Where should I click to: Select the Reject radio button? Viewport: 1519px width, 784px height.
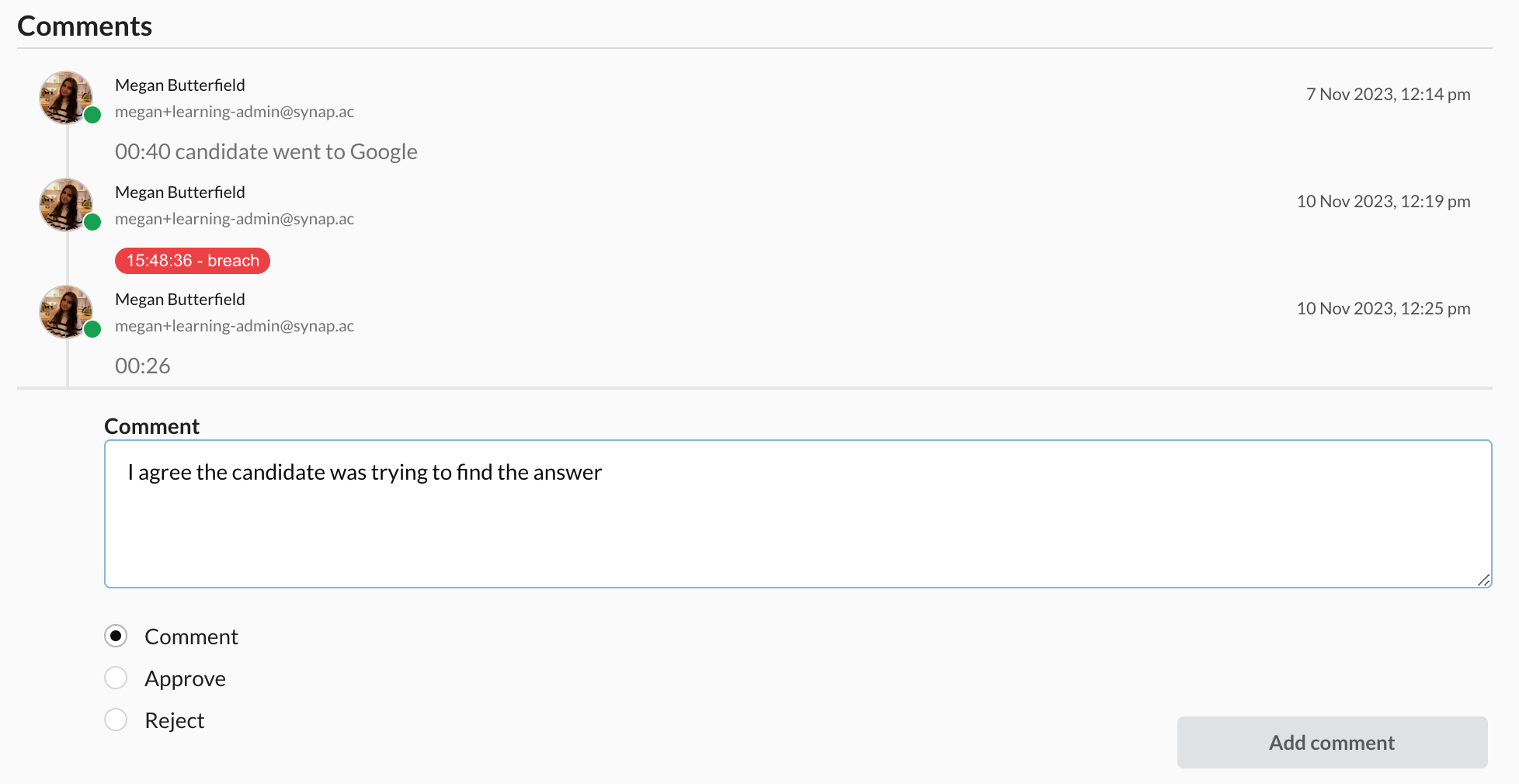pos(116,720)
